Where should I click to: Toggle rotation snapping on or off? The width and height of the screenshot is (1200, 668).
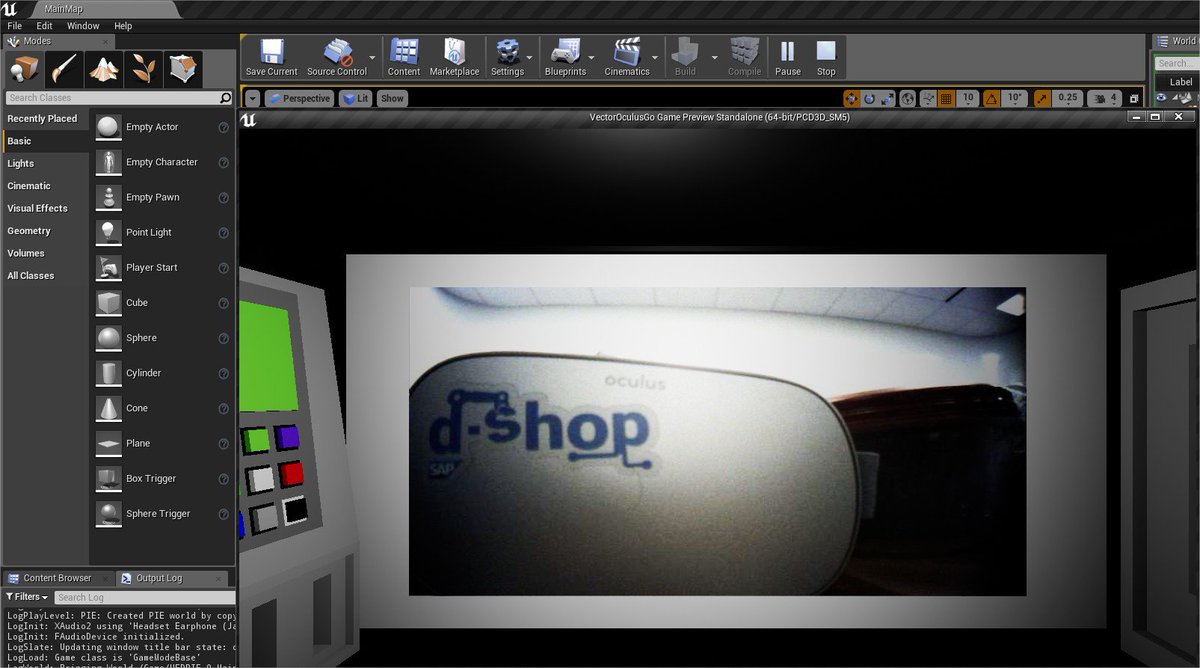(x=991, y=98)
